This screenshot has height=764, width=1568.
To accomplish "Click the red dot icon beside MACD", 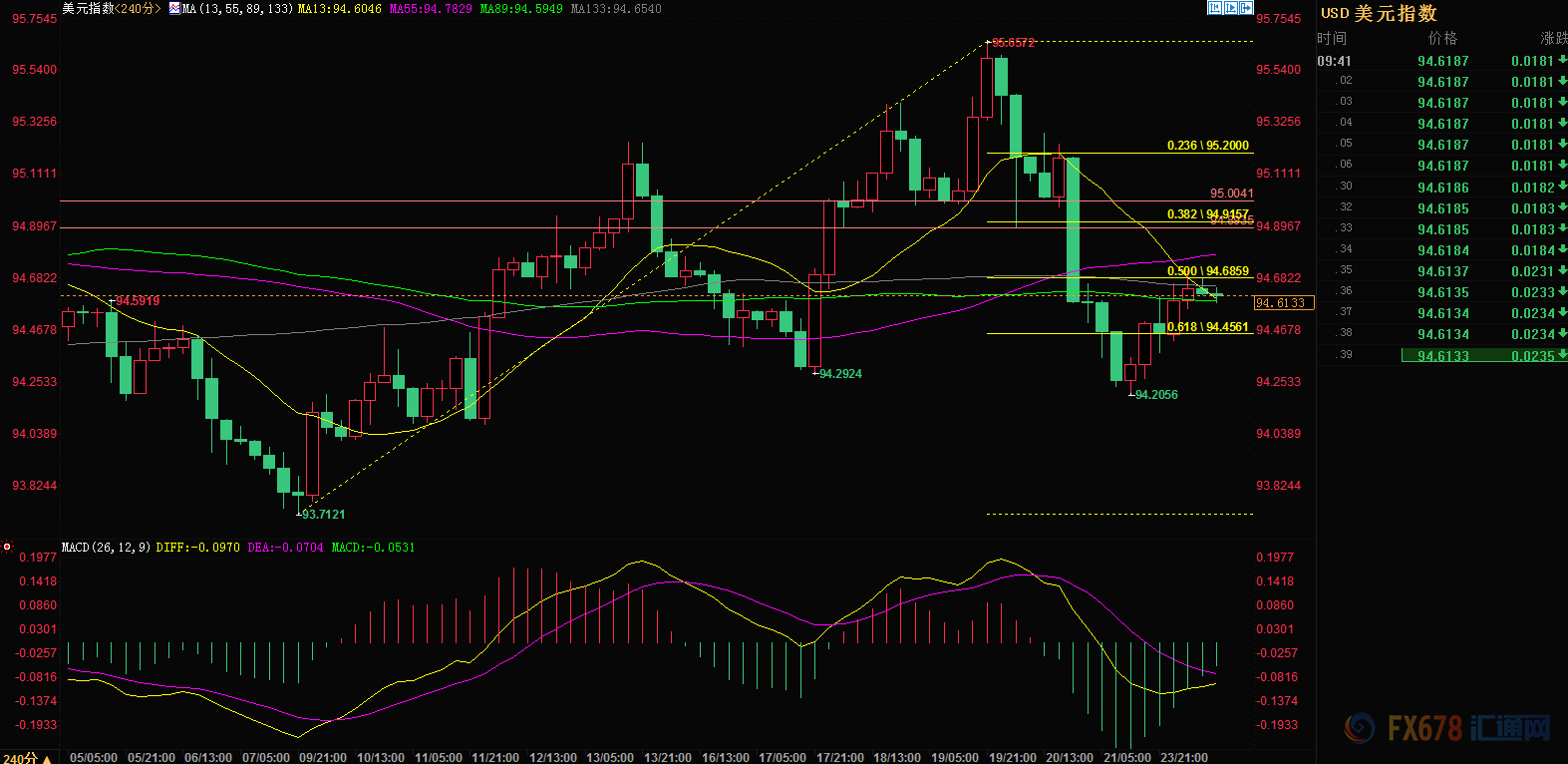I will tap(7, 547).
